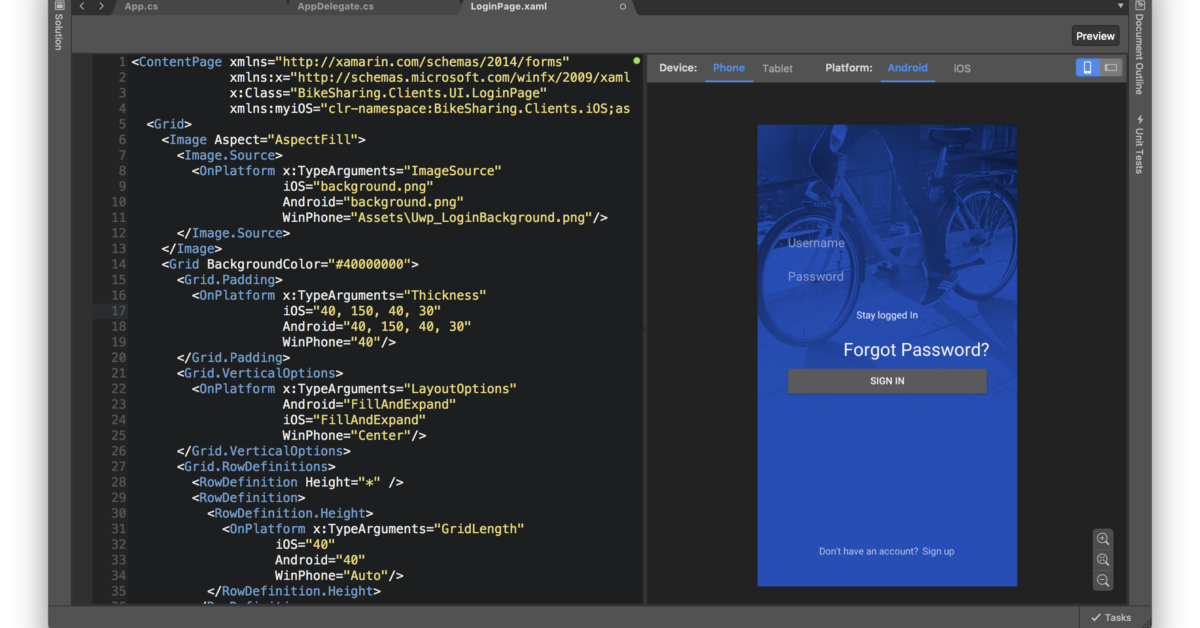Screen dimensions: 1200x628
Task: Zoom out of the device preview
Action: coord(1103,580)
